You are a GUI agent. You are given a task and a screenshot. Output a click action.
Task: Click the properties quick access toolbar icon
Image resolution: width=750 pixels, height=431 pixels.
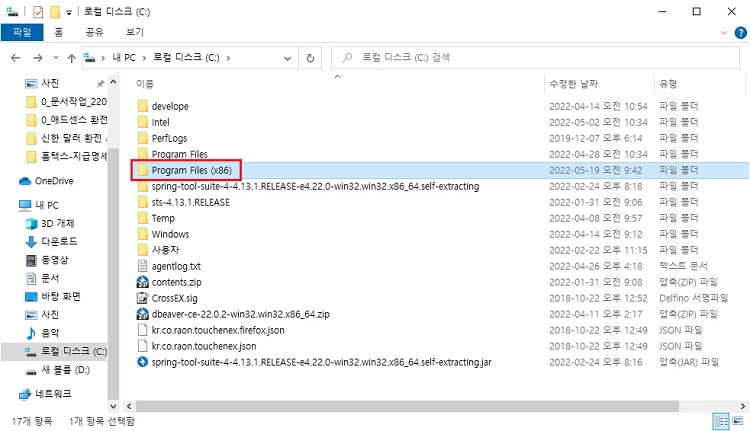point(38,11)
